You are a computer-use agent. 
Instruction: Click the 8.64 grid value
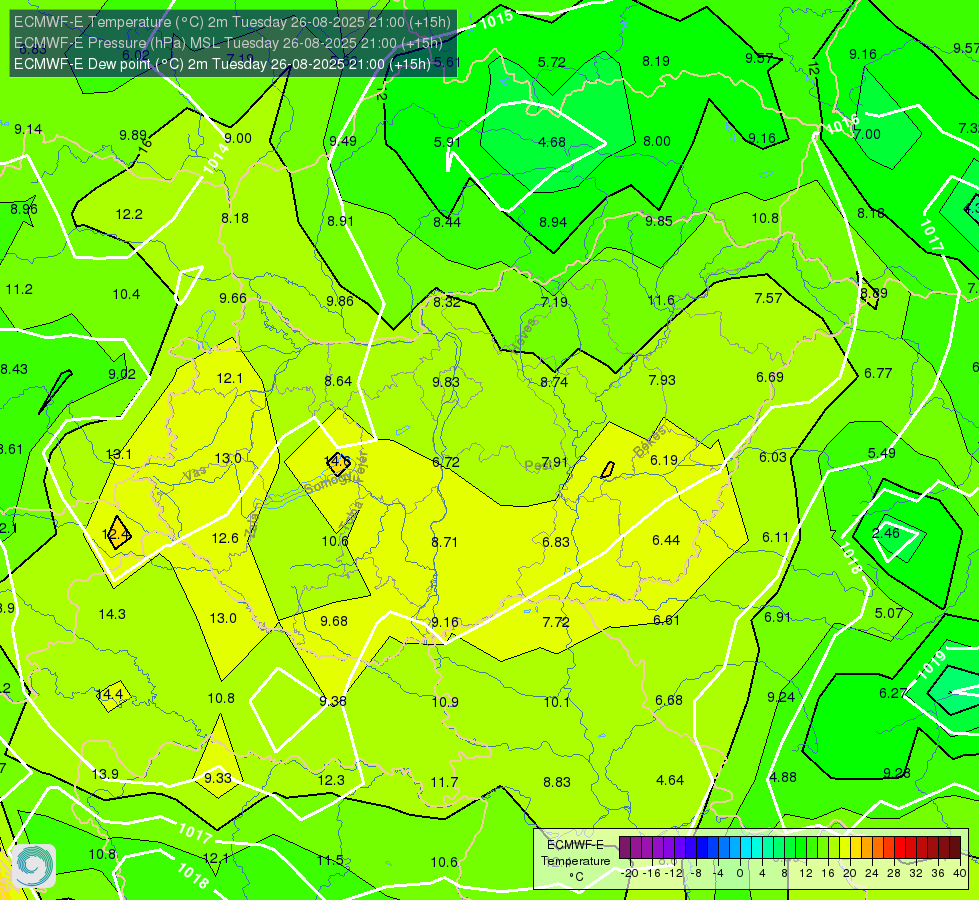(x=338, y=381)
